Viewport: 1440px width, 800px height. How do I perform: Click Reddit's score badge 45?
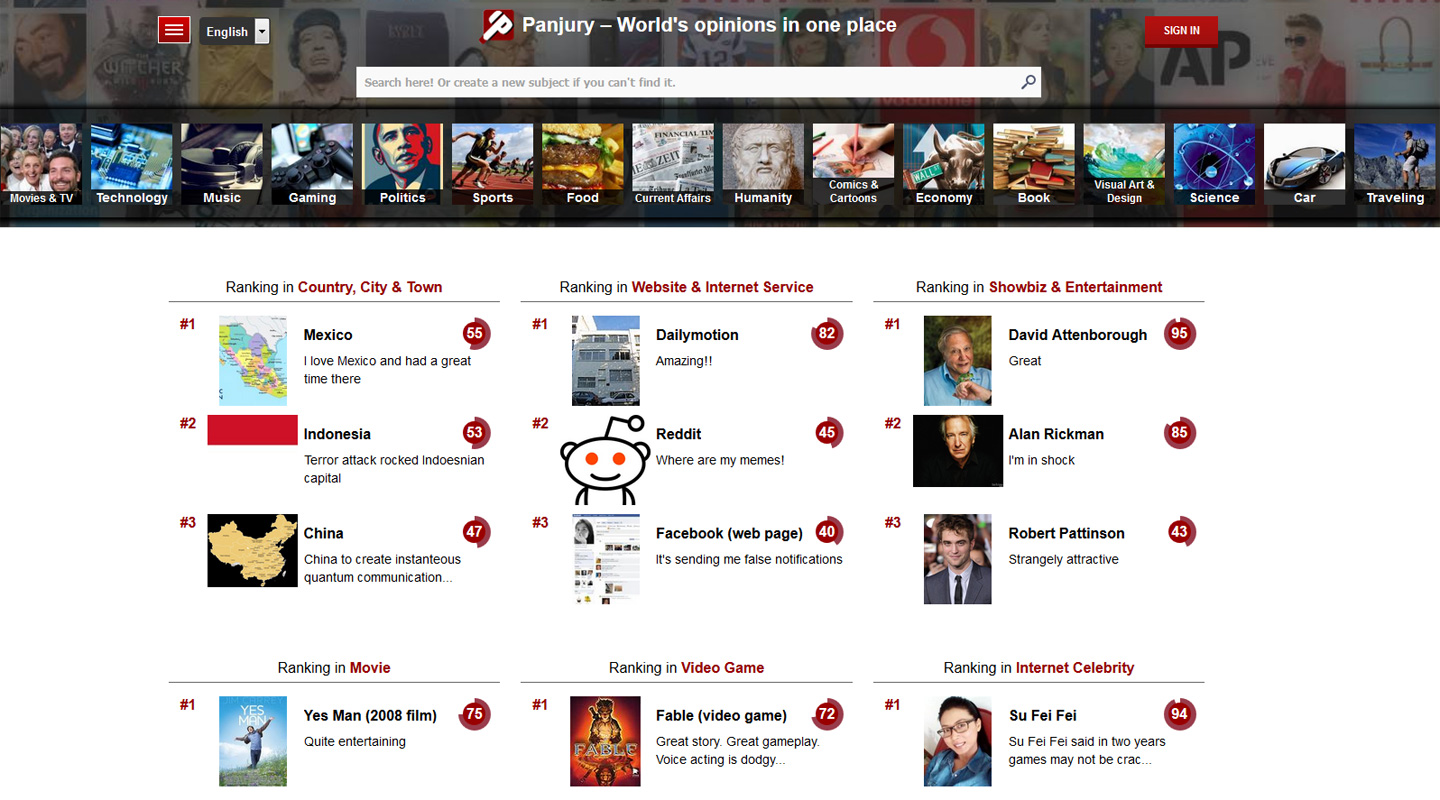827,433
